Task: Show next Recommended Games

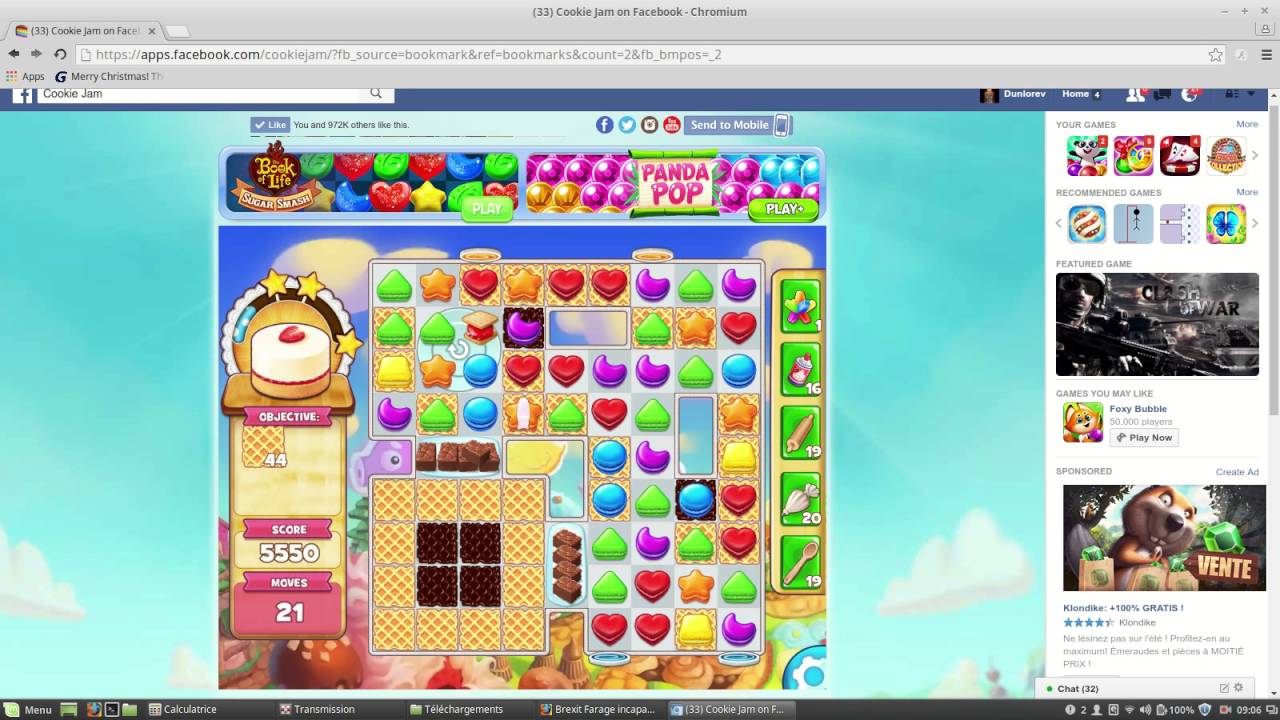Action: coord(1255,224)
